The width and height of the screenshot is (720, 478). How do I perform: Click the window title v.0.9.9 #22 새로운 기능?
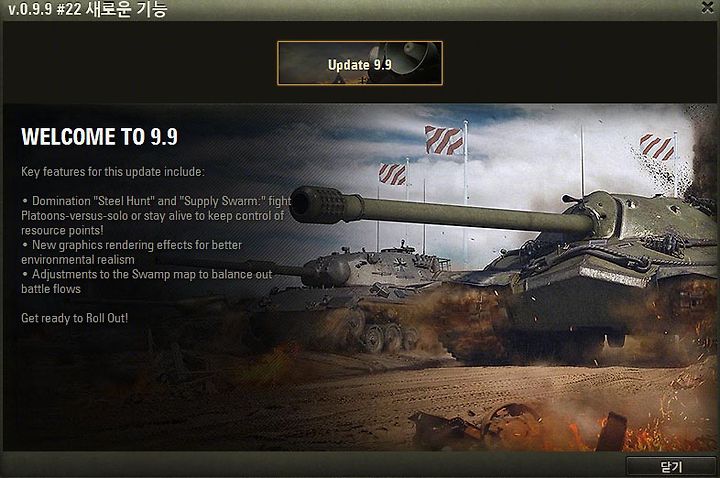[x=88, y=9]
